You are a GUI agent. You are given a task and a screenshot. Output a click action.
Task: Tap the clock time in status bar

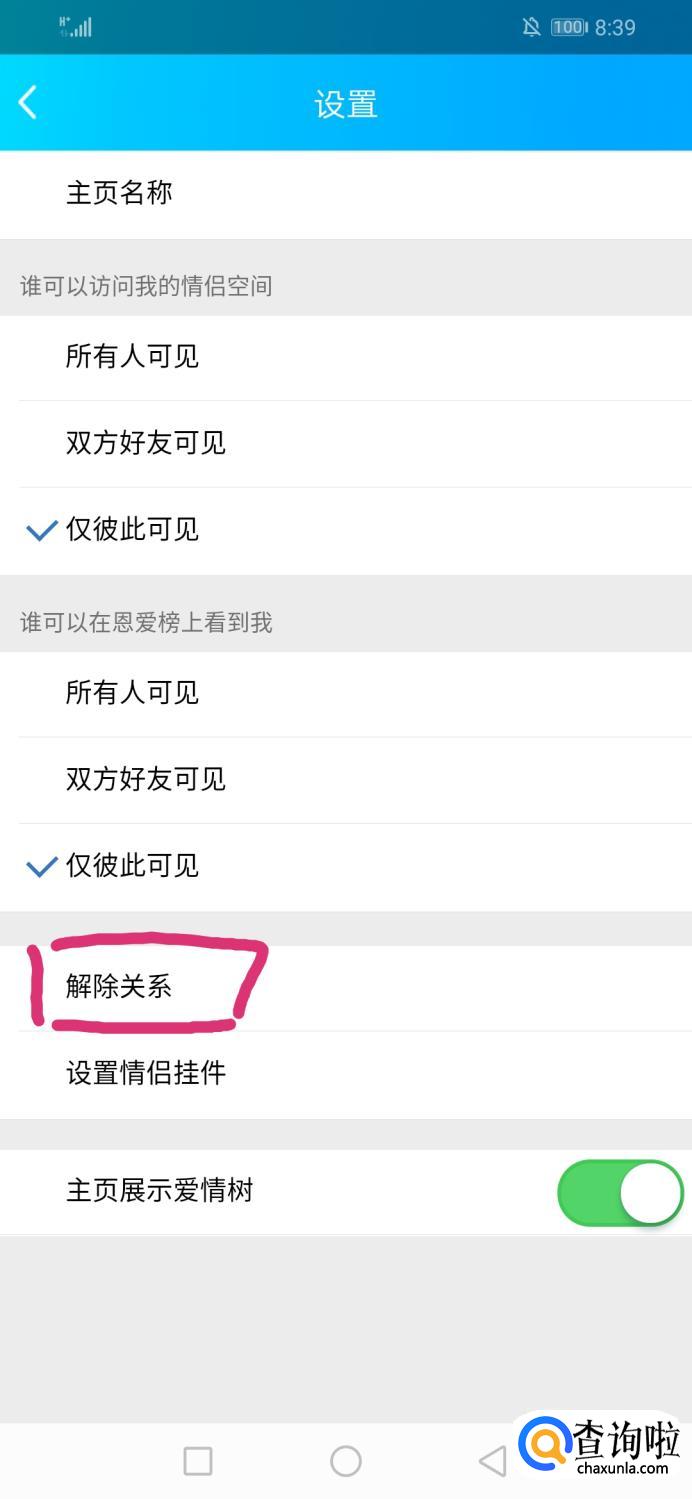615,27
